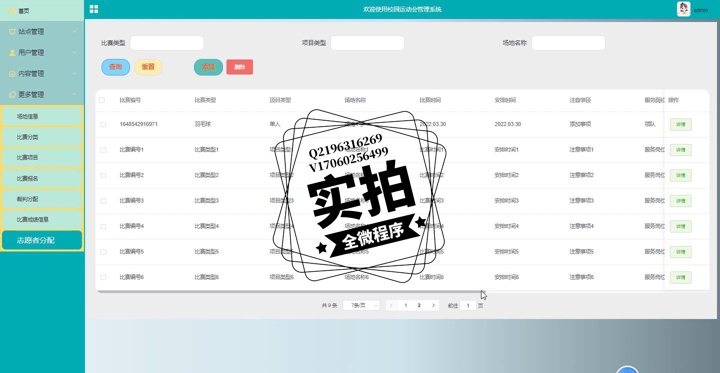
Task: Click the blue 查询 button
Action: 116,67
